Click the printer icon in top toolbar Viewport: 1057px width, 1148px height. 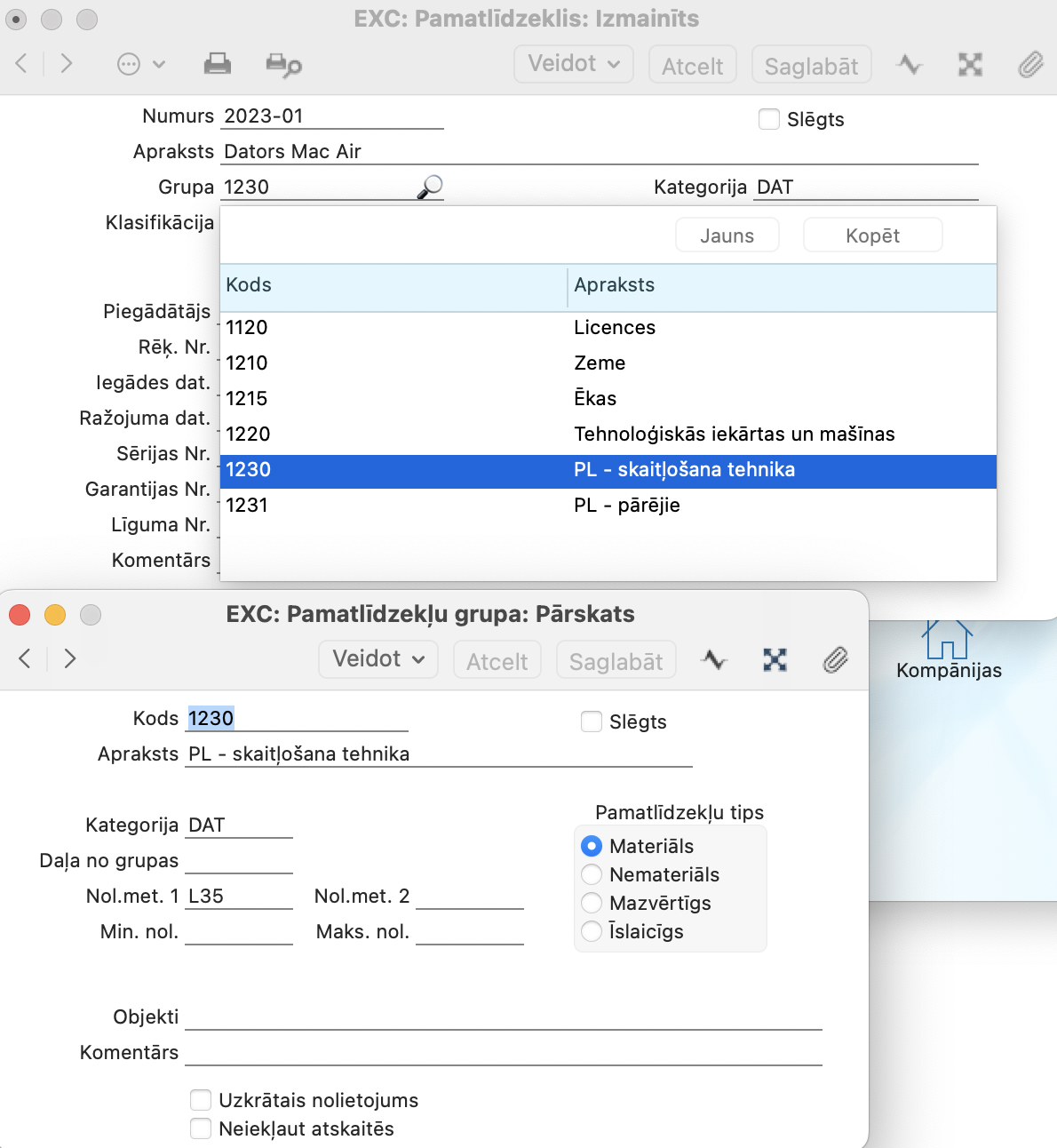coord(217,64)
